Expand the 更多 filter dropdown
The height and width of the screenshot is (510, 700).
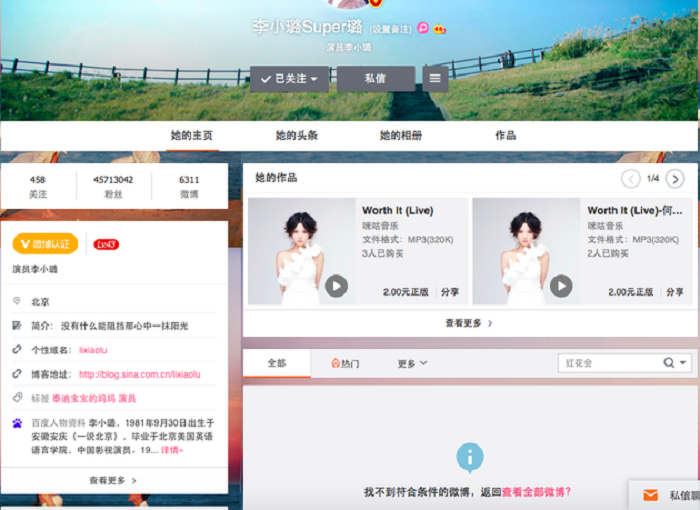pyautogui.click(x=412, y=363)
